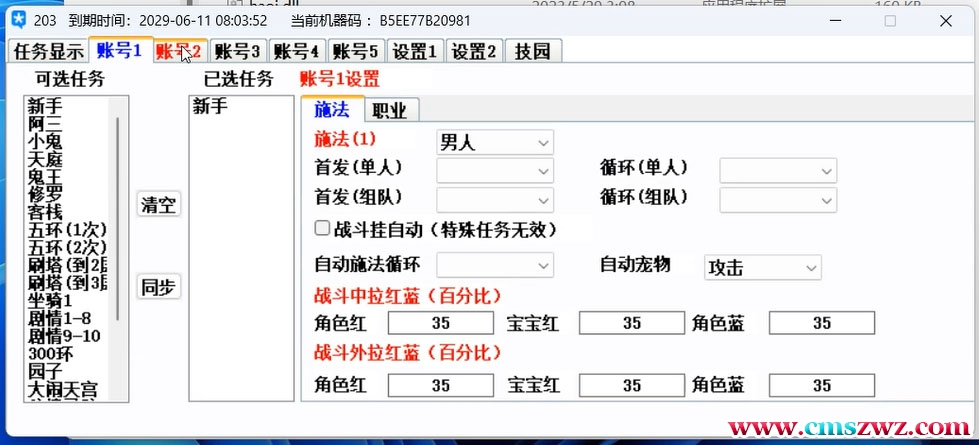Switch to the 账号2 tab
The width and height of the screenshot is (979, 445).
(179, 51)
